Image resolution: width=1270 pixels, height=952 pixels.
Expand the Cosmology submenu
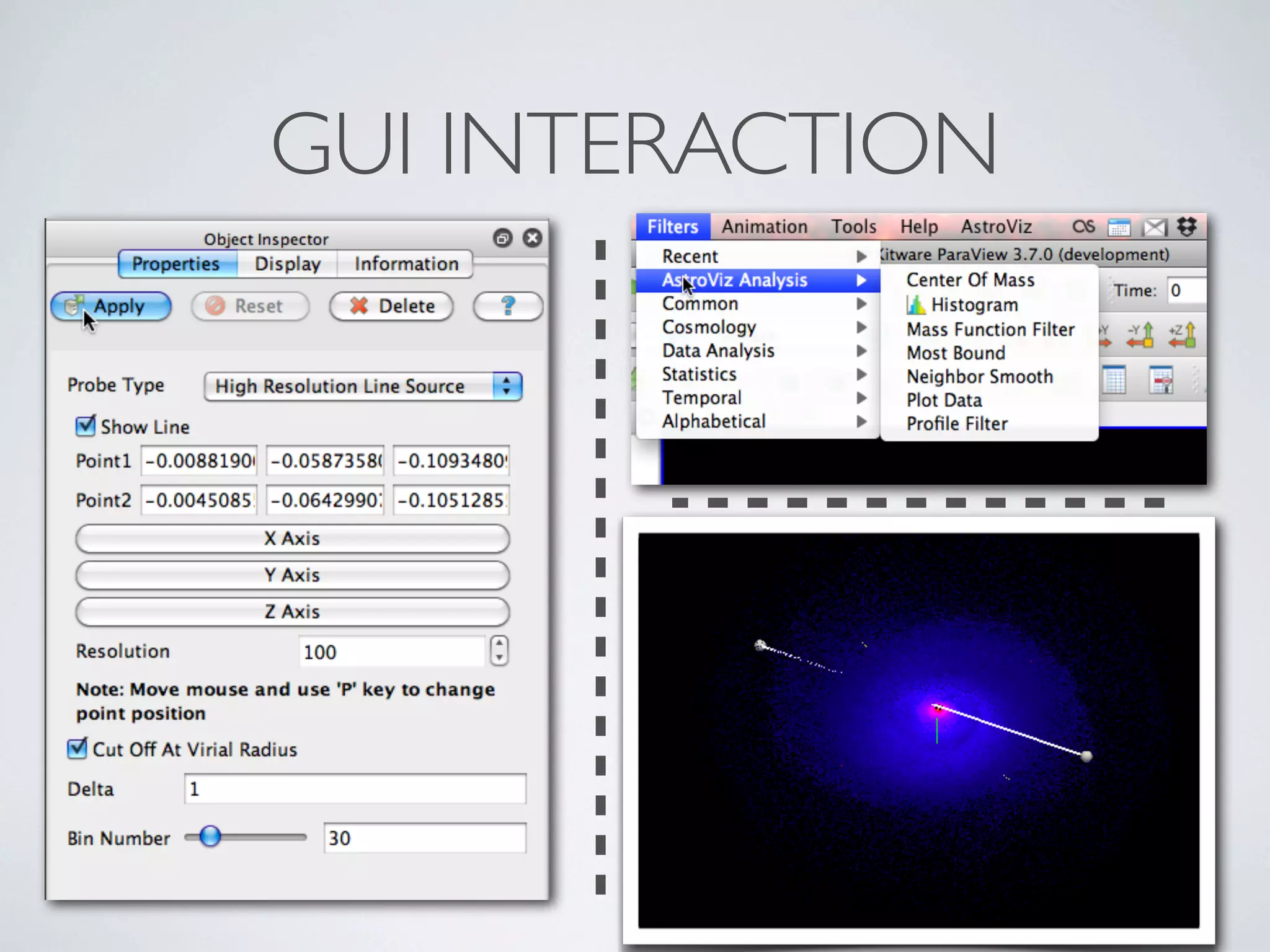[758, 327]
